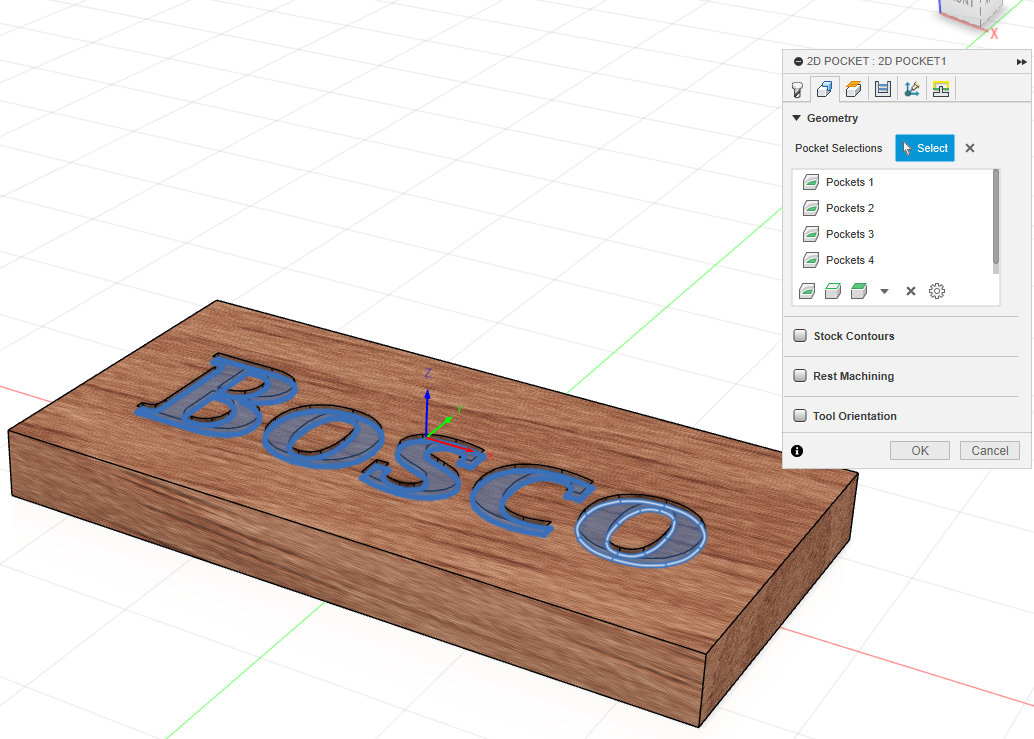Switch to the Heights tab

[x=854, y=89]
